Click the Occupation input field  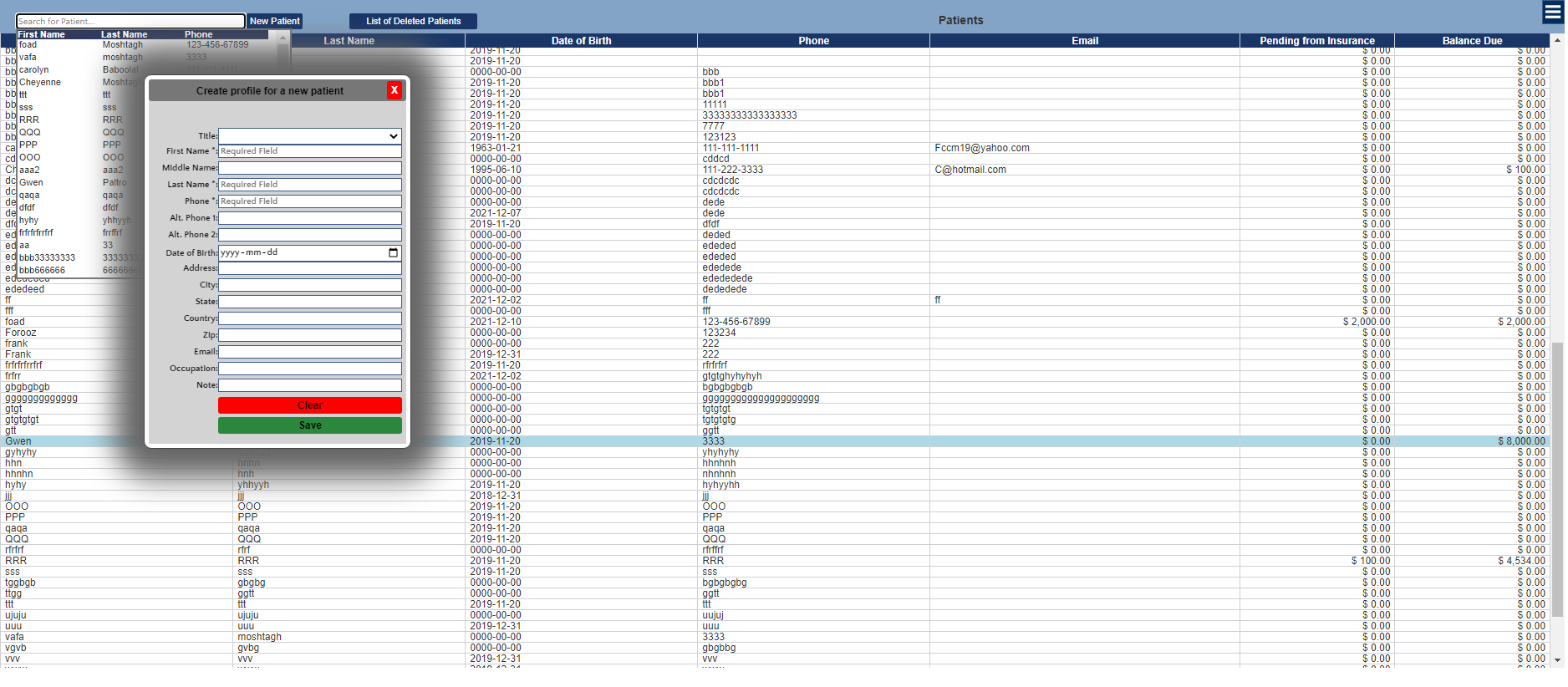[x=309, y=369]
